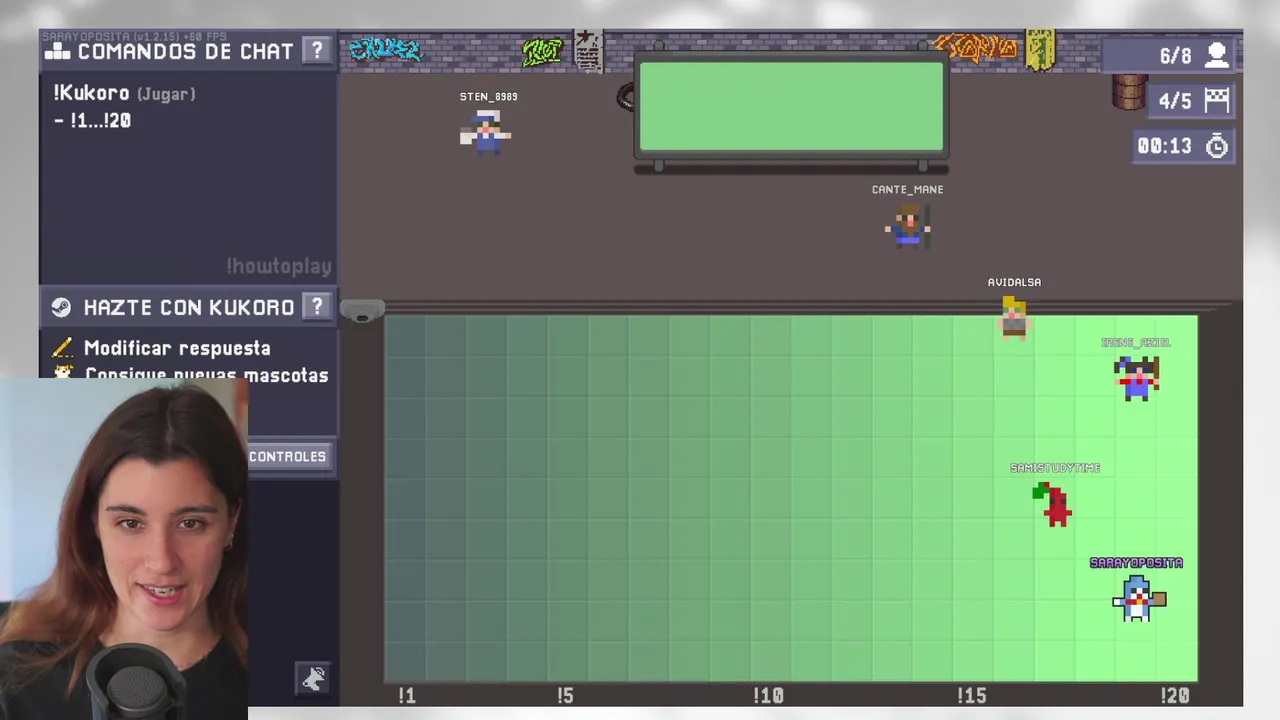Click the security camera on wall
Viewport: 1280px width, 720px height.
click(362, 311)
